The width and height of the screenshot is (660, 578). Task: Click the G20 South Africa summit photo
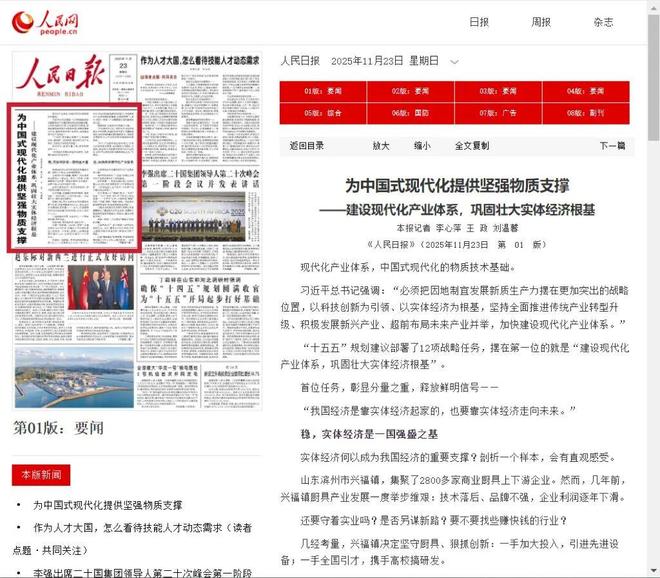[x=194, y=217]
